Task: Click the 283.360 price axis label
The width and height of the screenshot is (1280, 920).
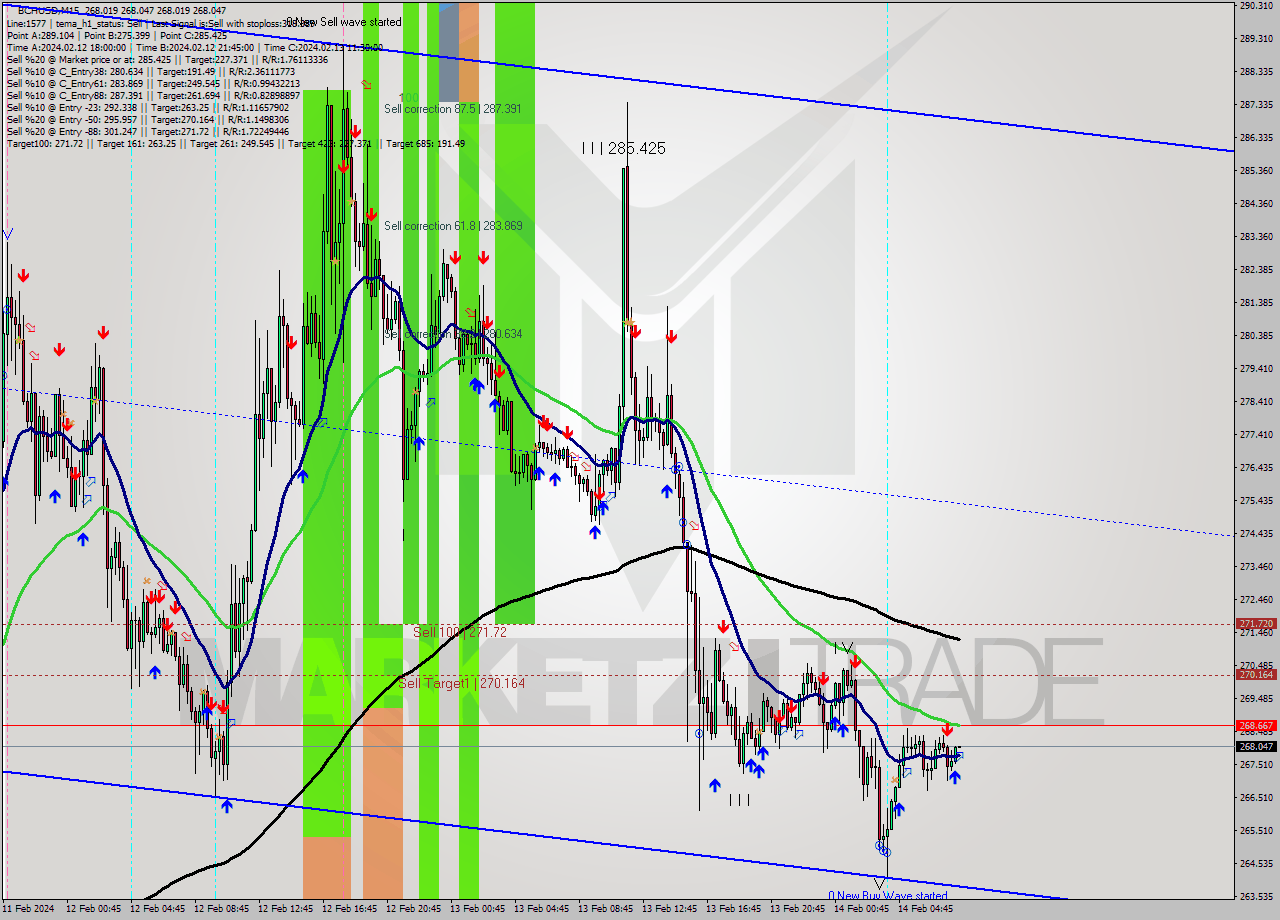Action: pos(1256,236)
